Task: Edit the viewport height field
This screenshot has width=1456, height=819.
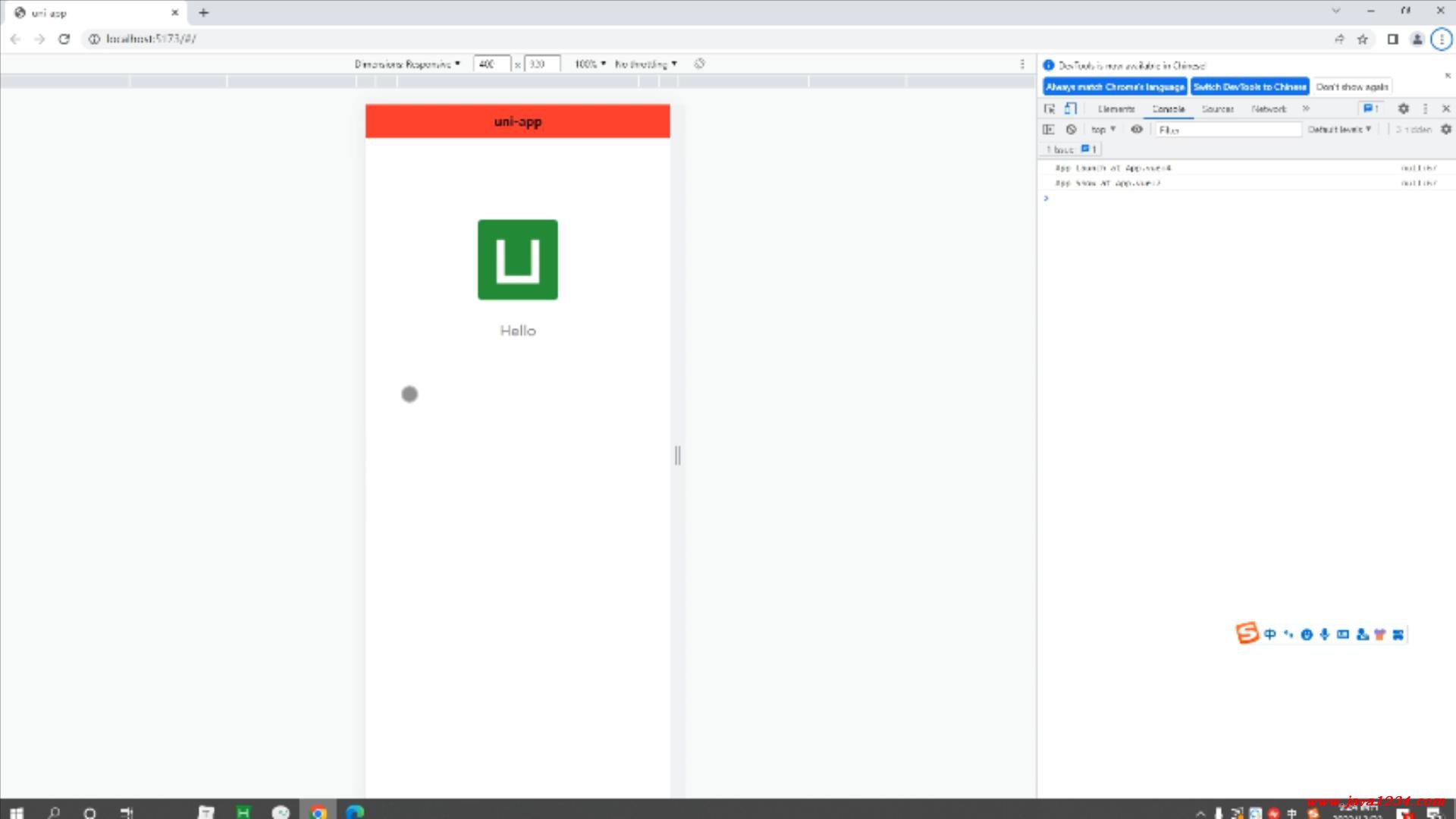Action: tap(541, 64)
